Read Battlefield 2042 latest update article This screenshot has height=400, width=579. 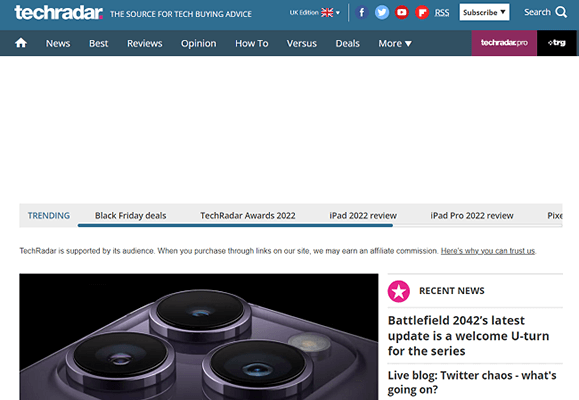tap(468, 335)
